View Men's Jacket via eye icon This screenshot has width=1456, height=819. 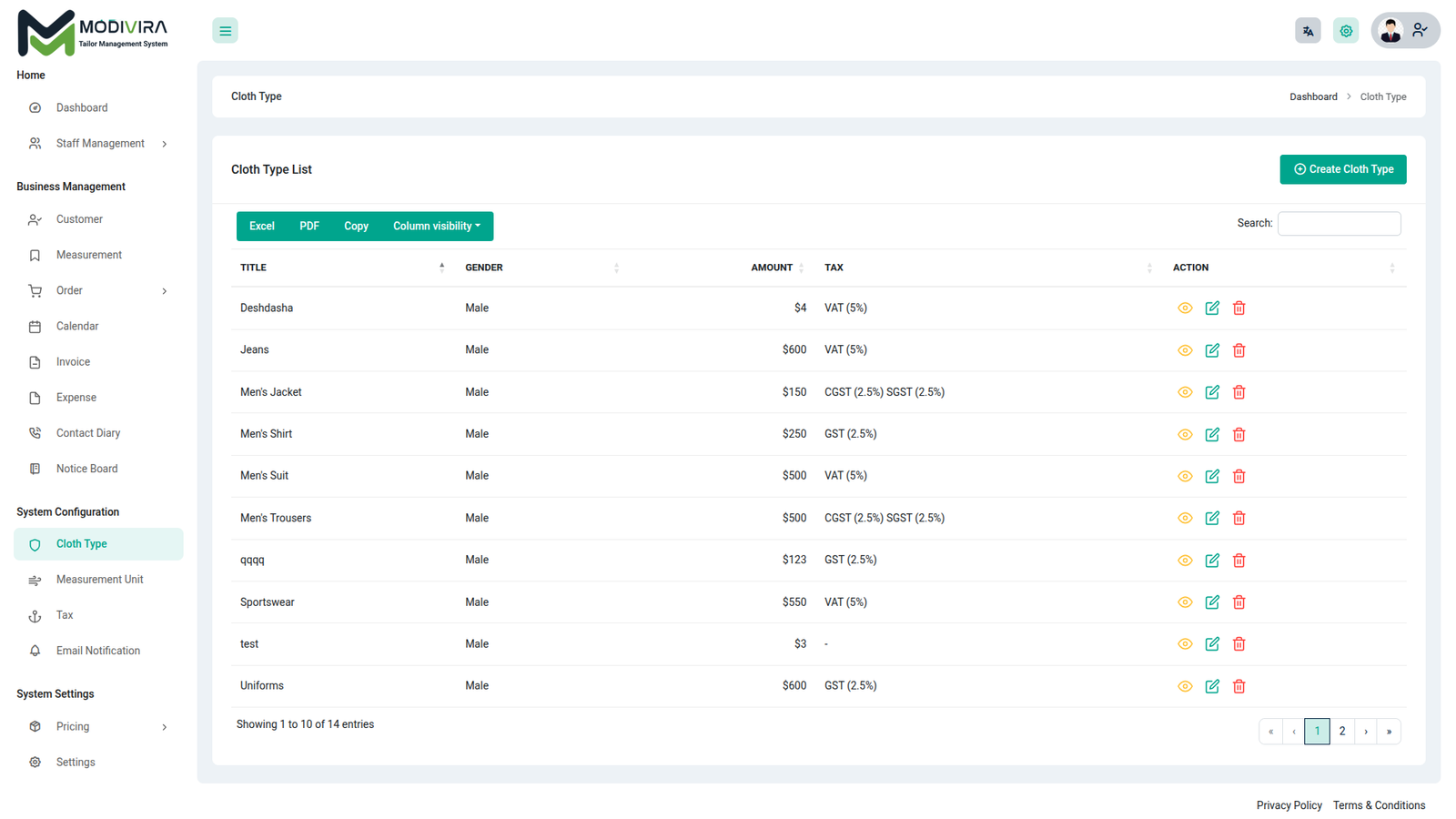pos(1185,392)
